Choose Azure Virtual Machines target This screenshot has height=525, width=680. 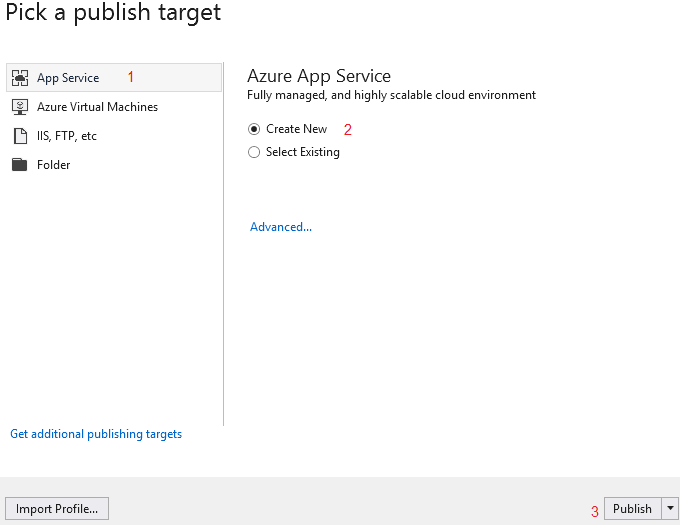114,107
